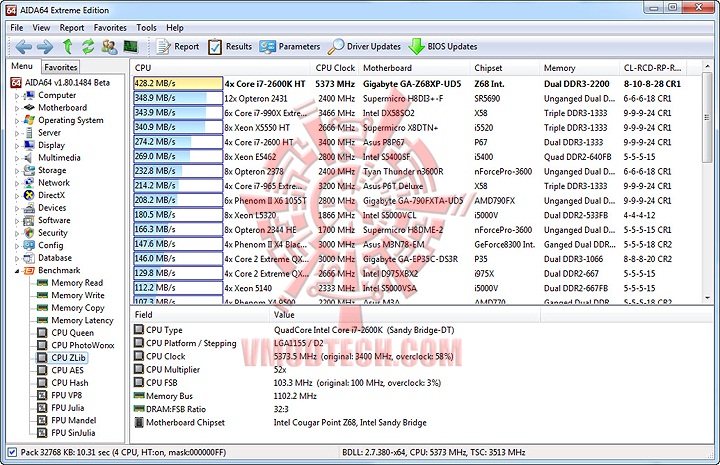720x465 pixels.
Task: Open benchmark Parameters
Action: pyautogui.click(x=290, y=46)
